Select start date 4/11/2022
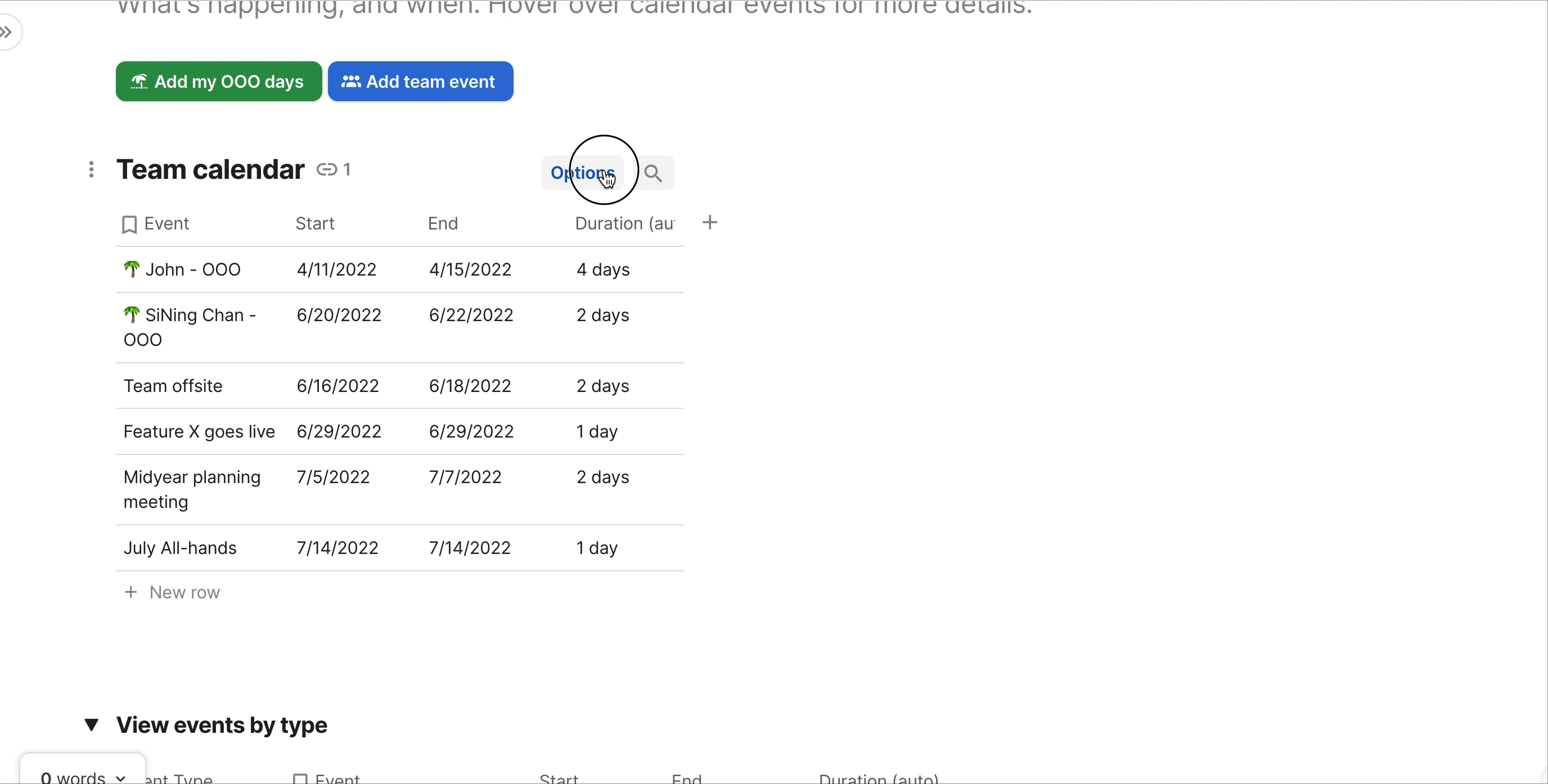 pyautogui.click(x=336, y=269)
